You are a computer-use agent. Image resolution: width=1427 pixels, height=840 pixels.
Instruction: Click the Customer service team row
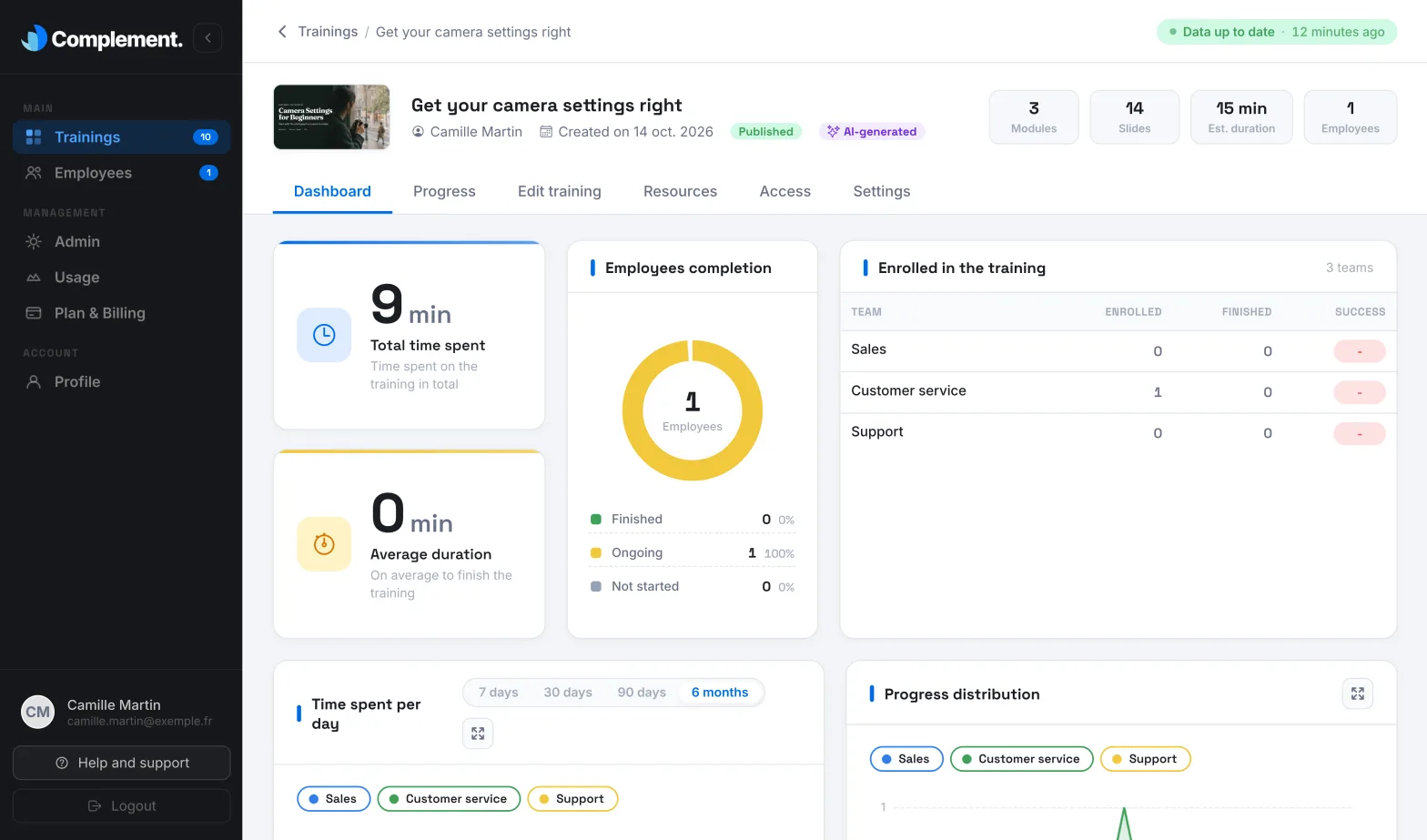coord(1118,392)
